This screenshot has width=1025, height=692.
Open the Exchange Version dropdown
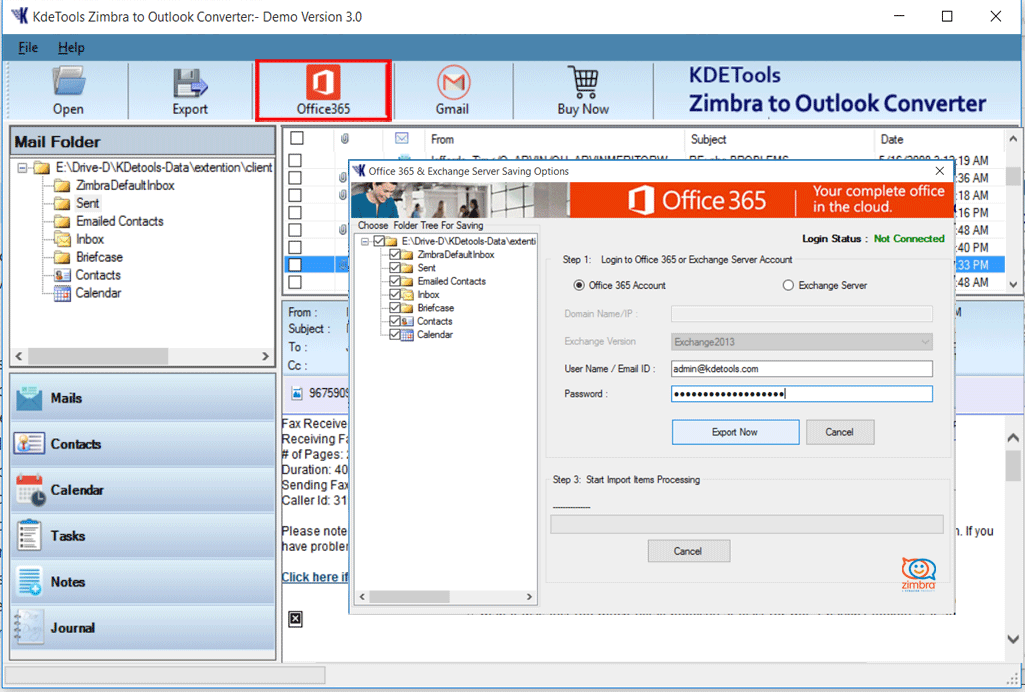[x=801, y=342]
